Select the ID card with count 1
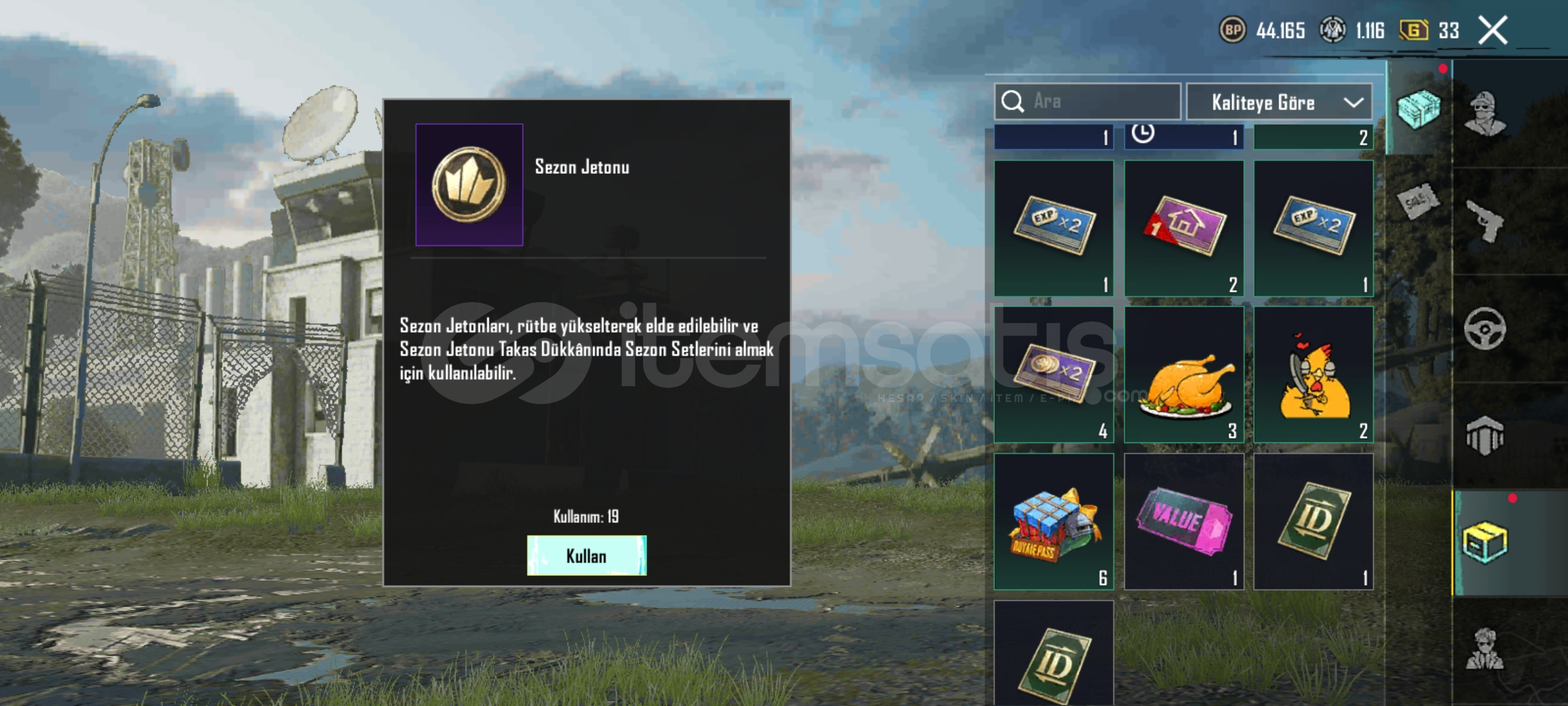This screenshot has height=706, width=1568. click(1313, 522)
